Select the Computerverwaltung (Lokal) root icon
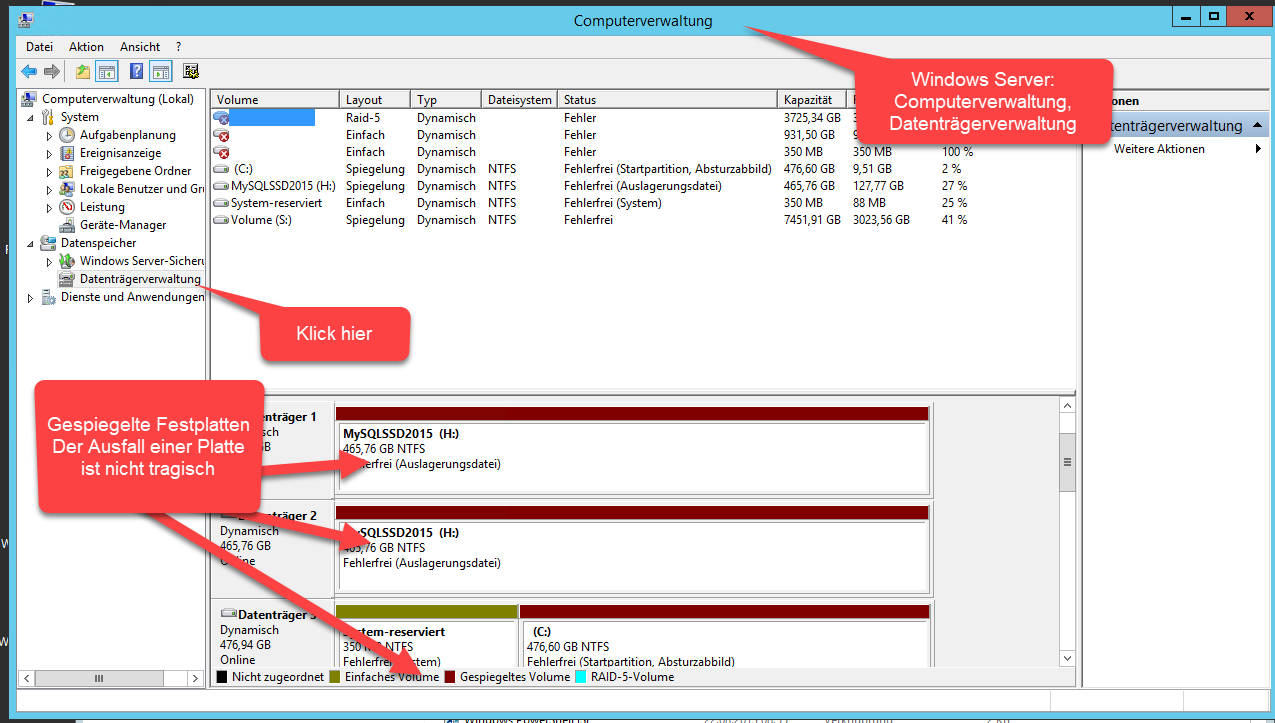Image resolution: width=1275 pixels, height=723 pixels. coord(31,99)
